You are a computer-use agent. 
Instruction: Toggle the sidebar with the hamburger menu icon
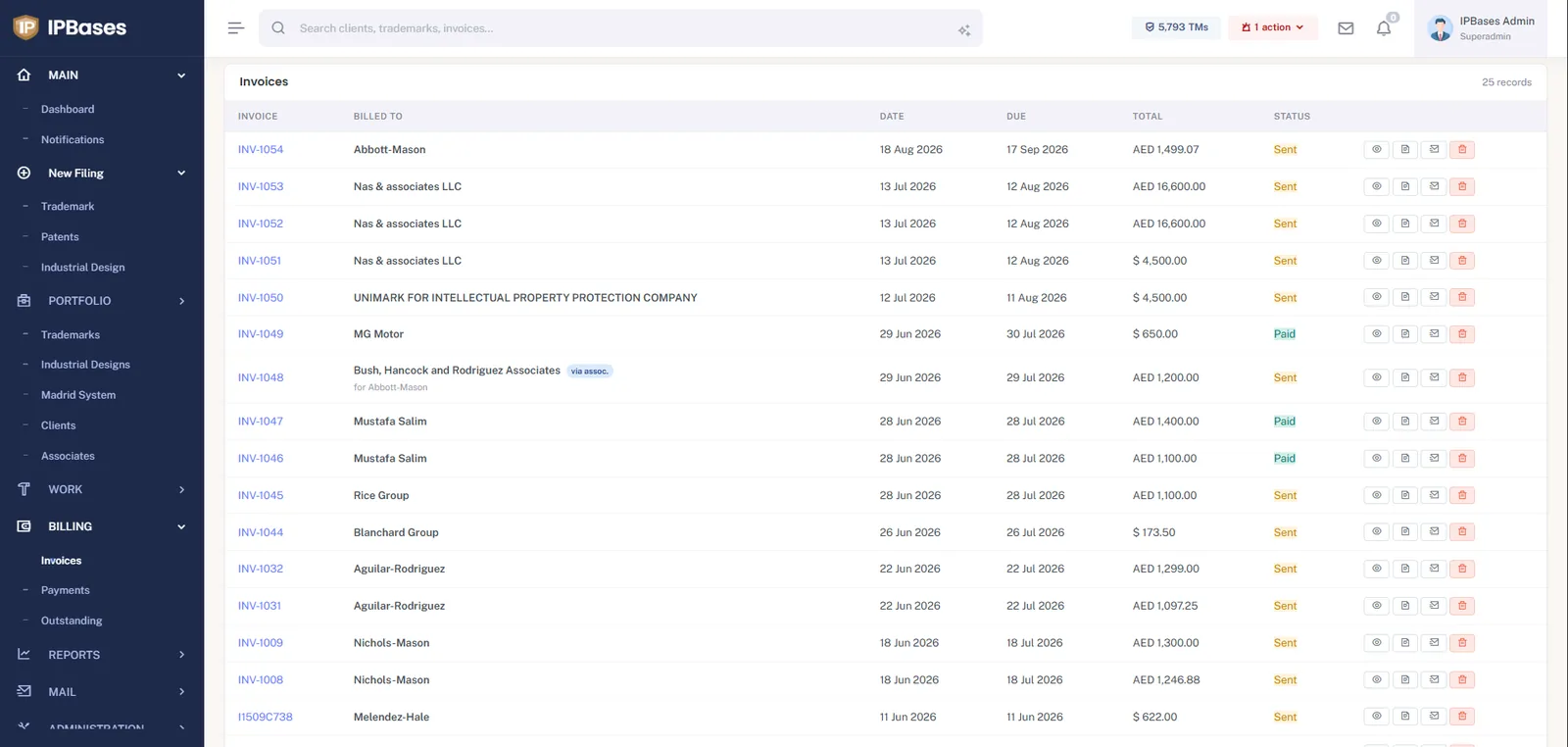tap(236, 28)
